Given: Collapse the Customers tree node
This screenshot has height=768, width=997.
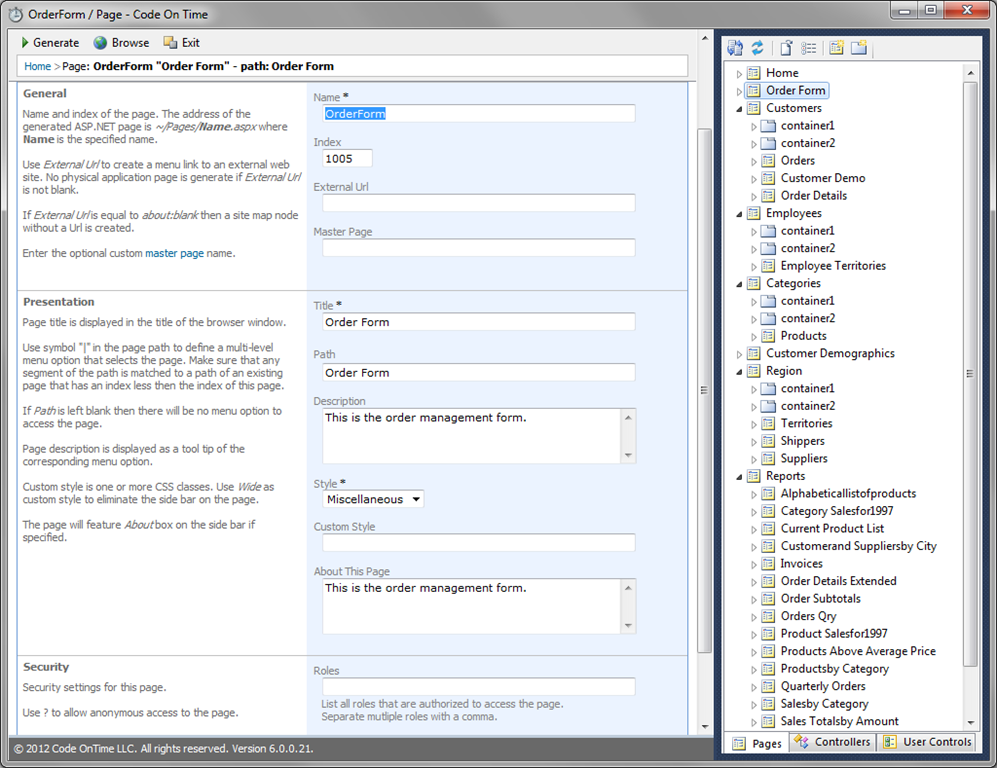Looking at the screenshot, I should coord(739,109).
